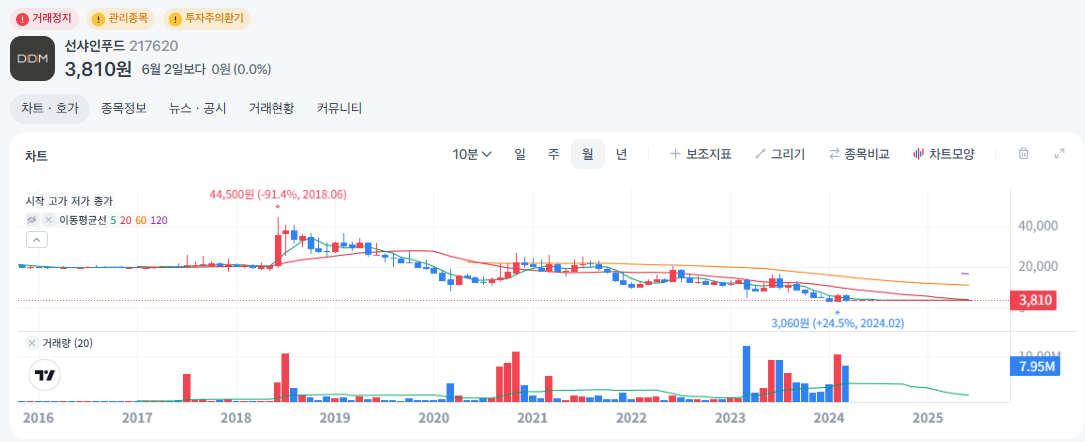Click the 40,000 price axis label
1085x442 pixels.
click(1039, 225)
